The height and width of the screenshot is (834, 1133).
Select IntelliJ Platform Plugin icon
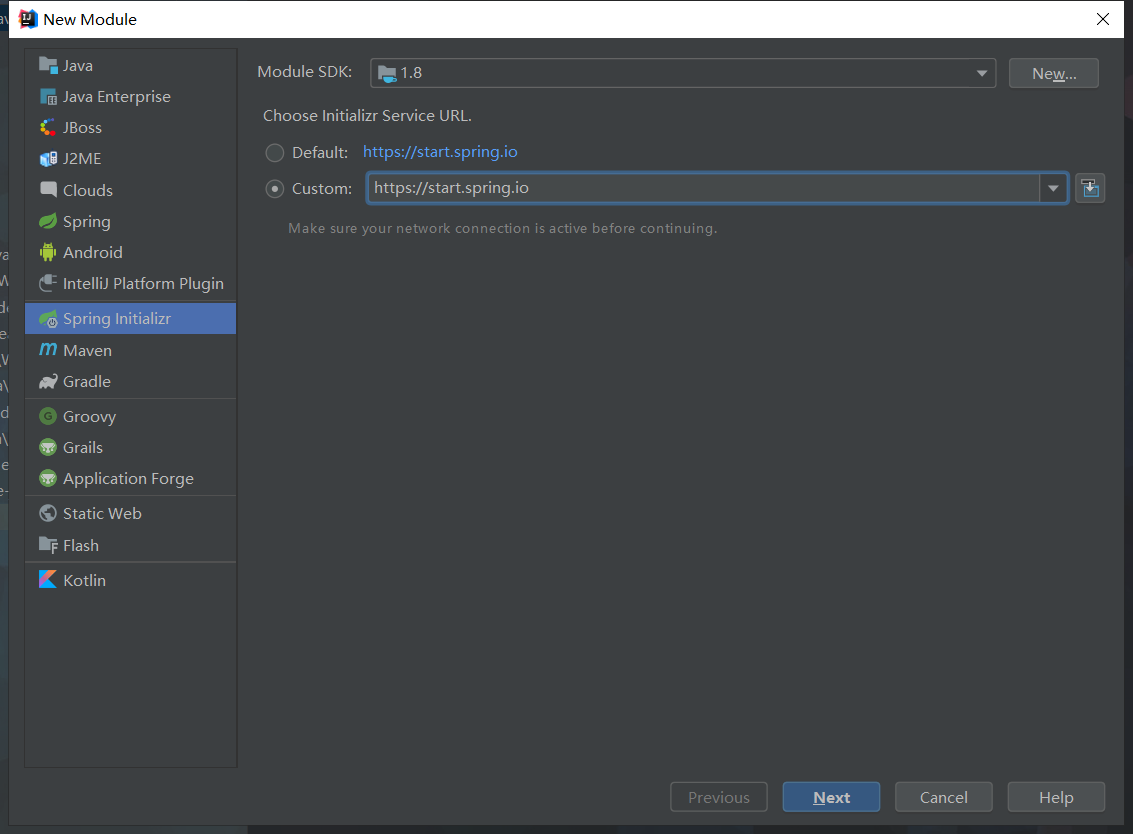coord(48,283)
